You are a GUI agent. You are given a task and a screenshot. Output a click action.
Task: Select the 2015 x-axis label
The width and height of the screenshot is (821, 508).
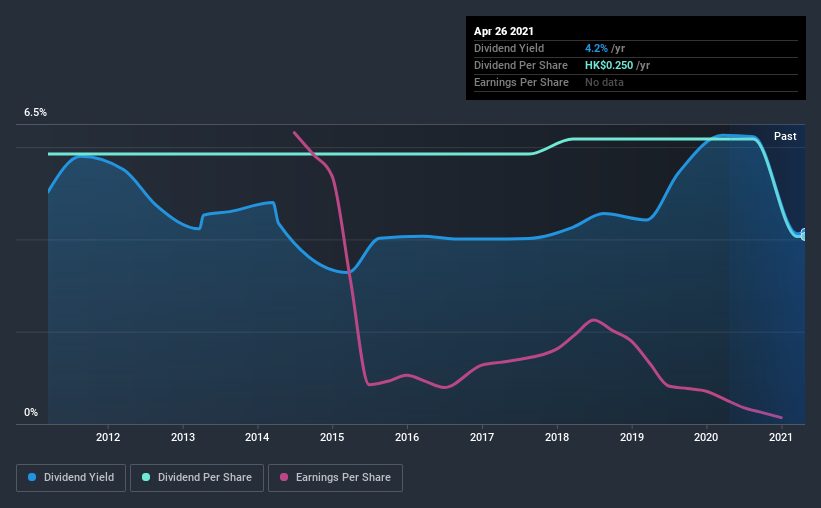click(x=332, y=437)
